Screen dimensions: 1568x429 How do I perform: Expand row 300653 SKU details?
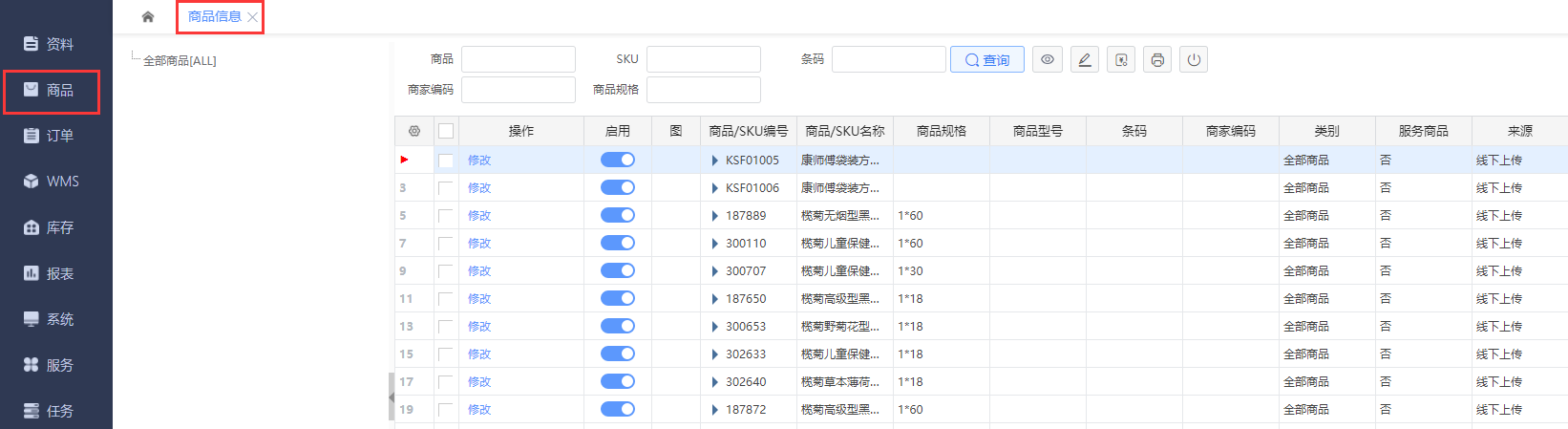coord(714,327)
